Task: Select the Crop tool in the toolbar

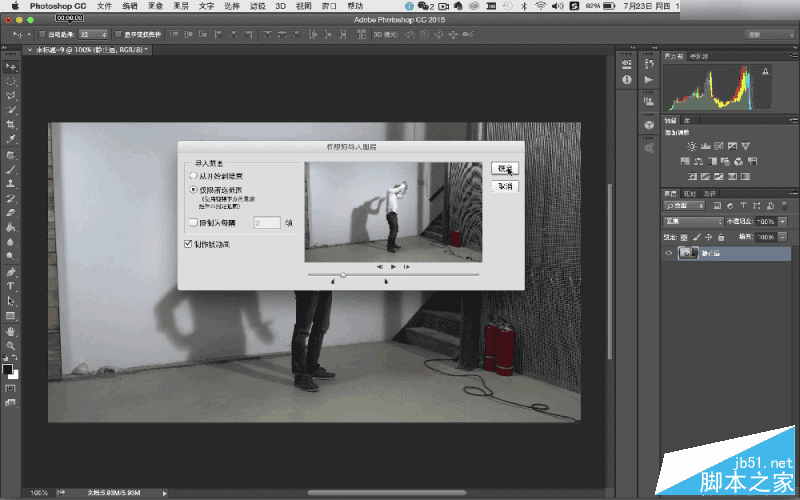Action: [x=11, y=124]
